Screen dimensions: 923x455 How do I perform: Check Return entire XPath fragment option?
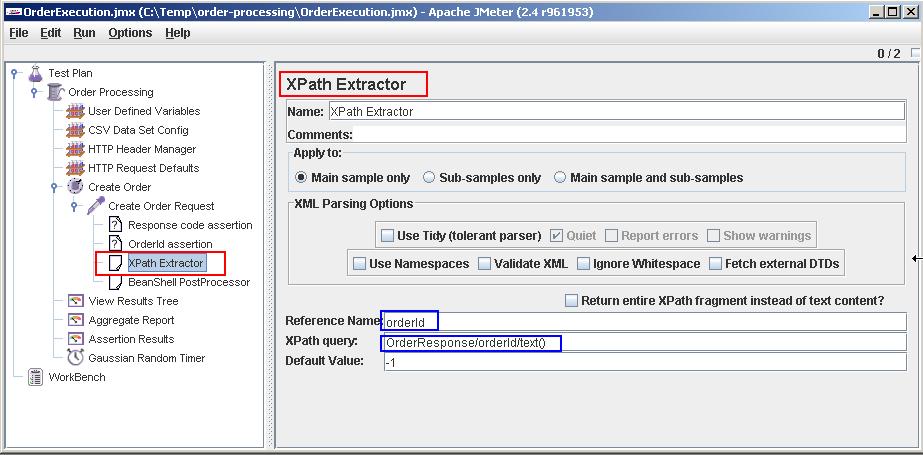click(571, 300)
